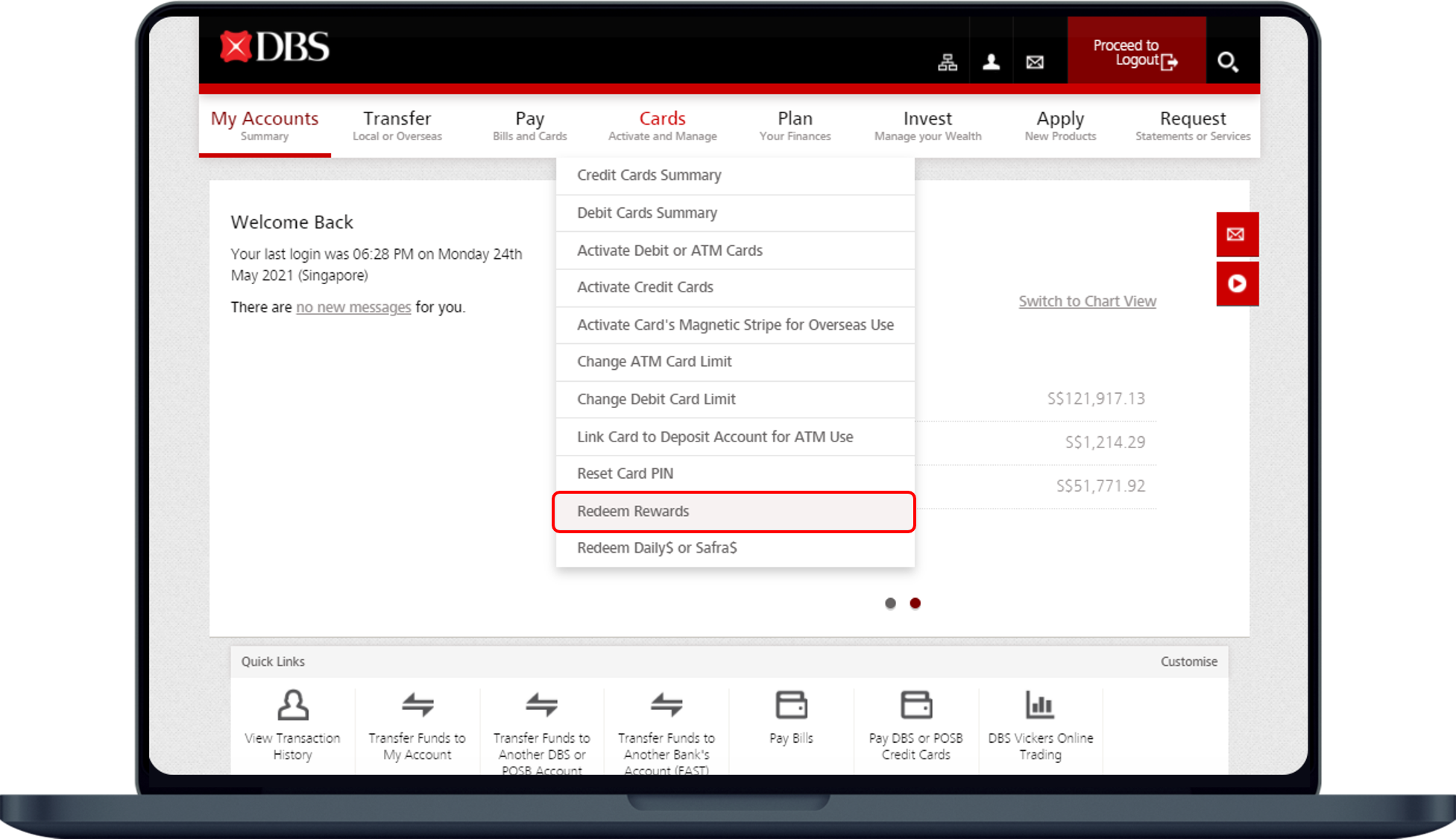Click the sitemap icon in header
The image size is (1456, 839).
(947, 62)
